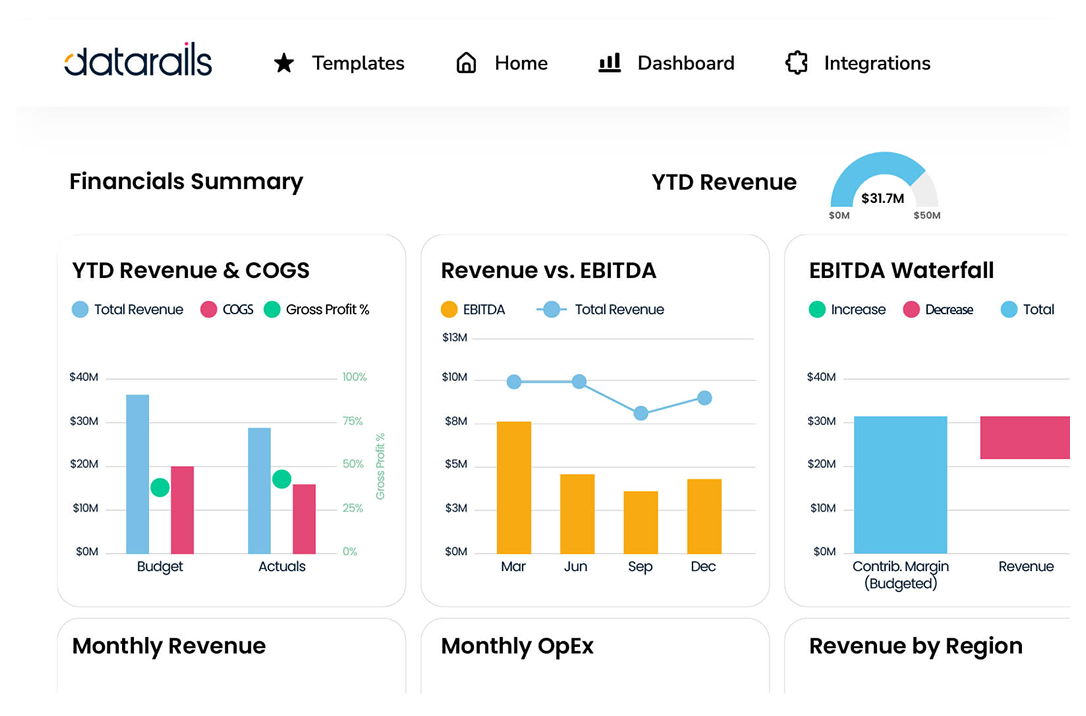Go to the Home page link
This screenshot has height=716, width=1086.
[x=521, y=63]
